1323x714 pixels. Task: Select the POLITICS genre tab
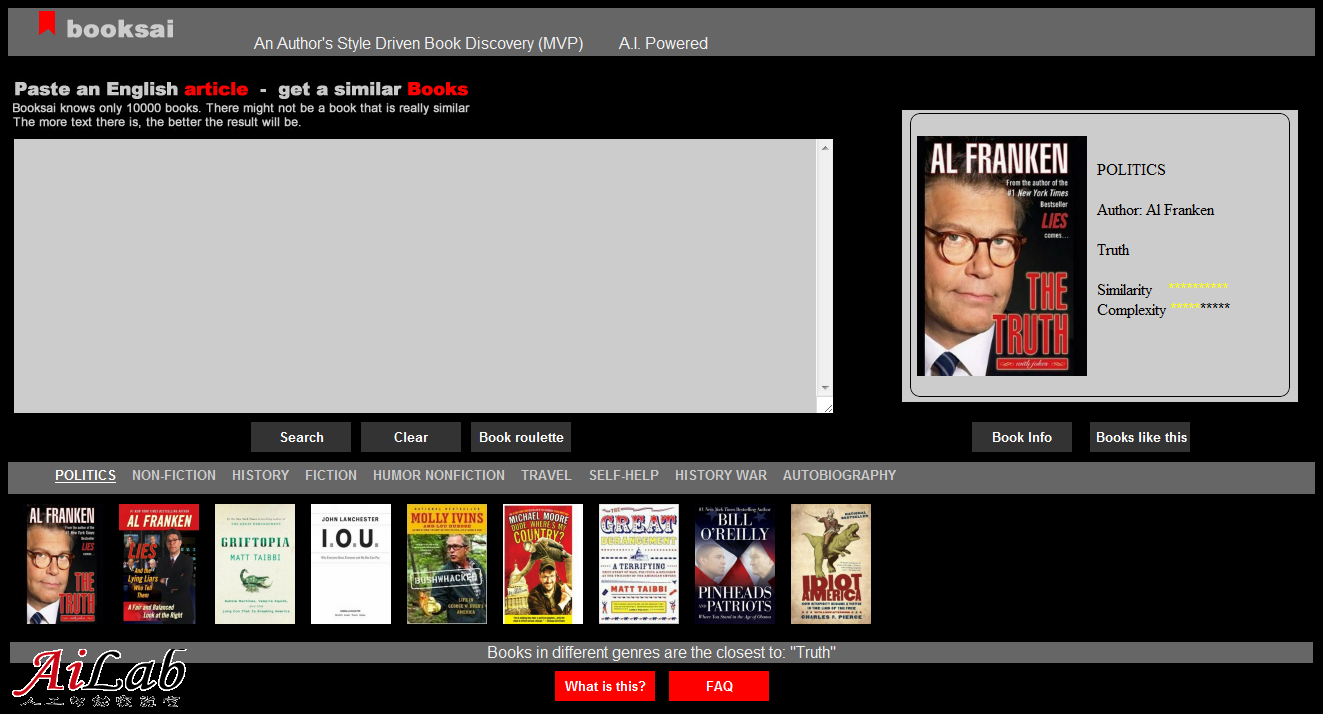point(85,475)
